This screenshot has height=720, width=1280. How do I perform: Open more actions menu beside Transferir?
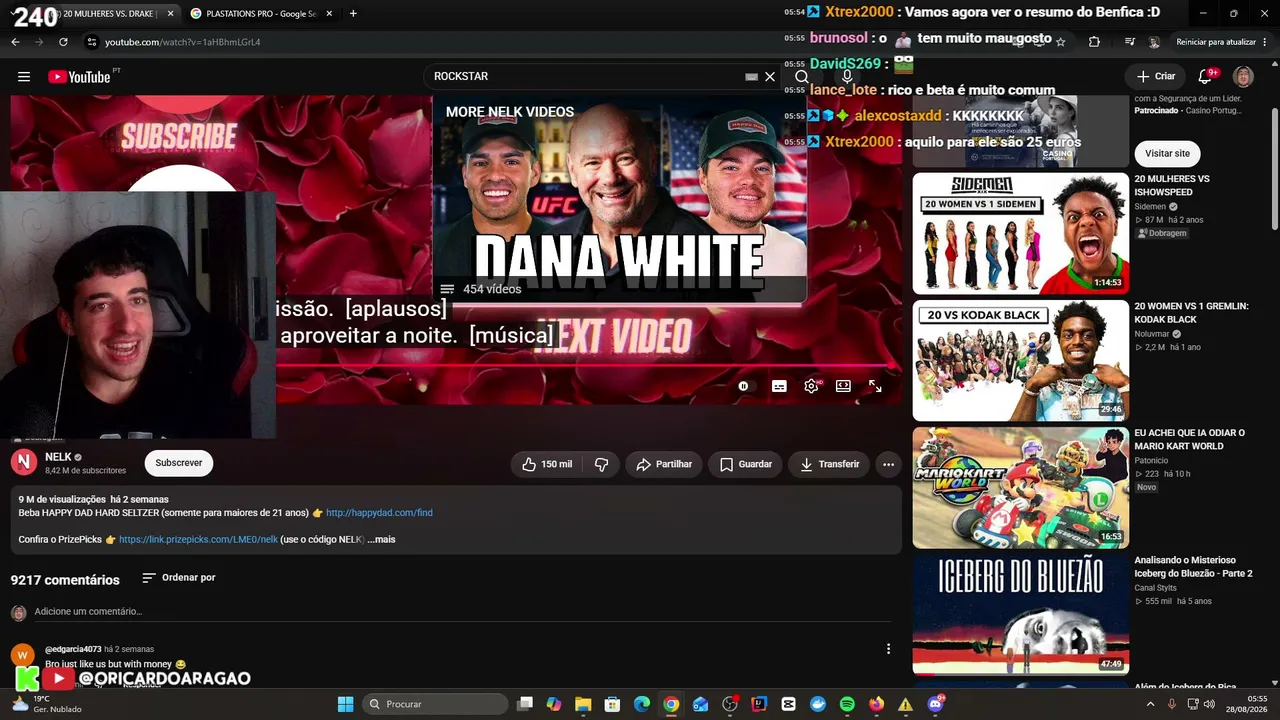coord(888,464)
